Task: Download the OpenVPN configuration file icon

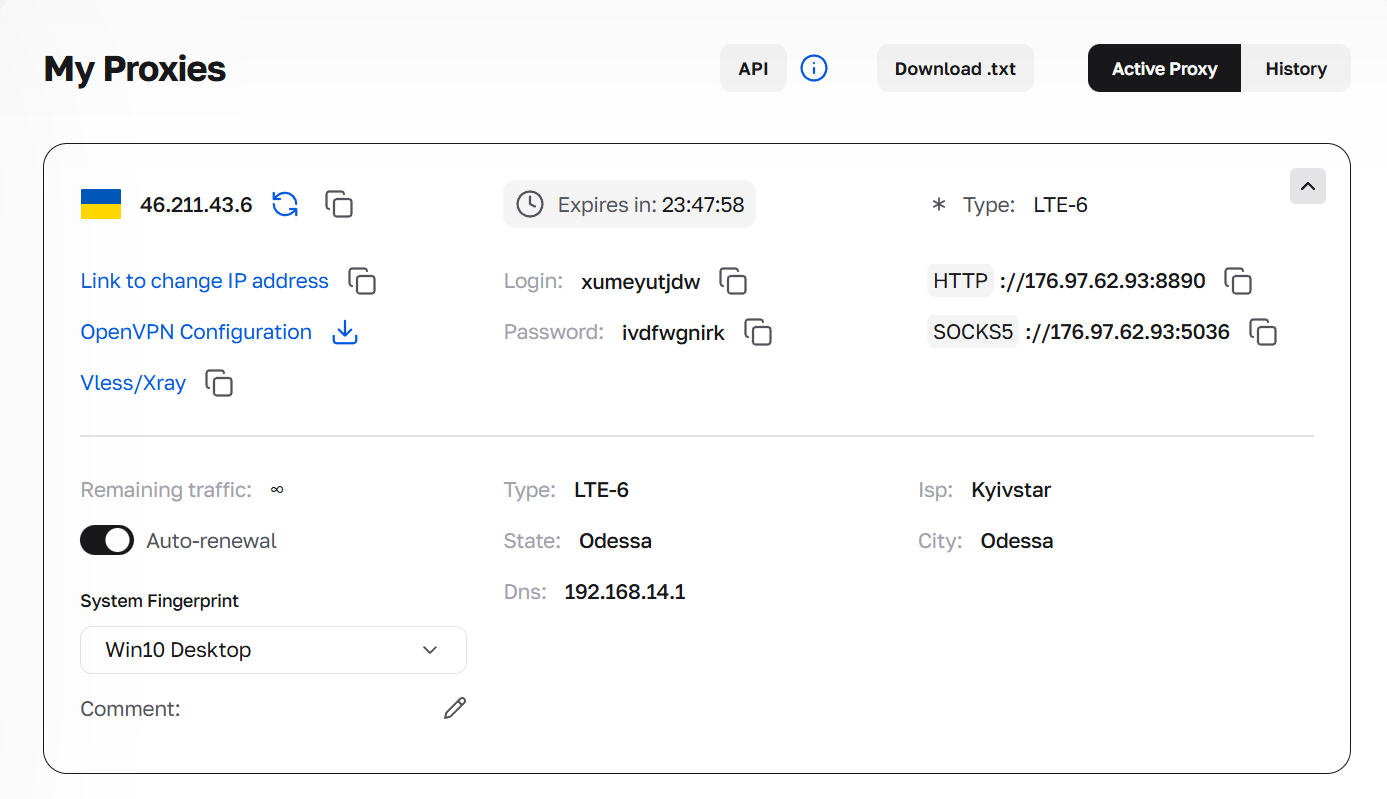Action: (x=345, y=332)
